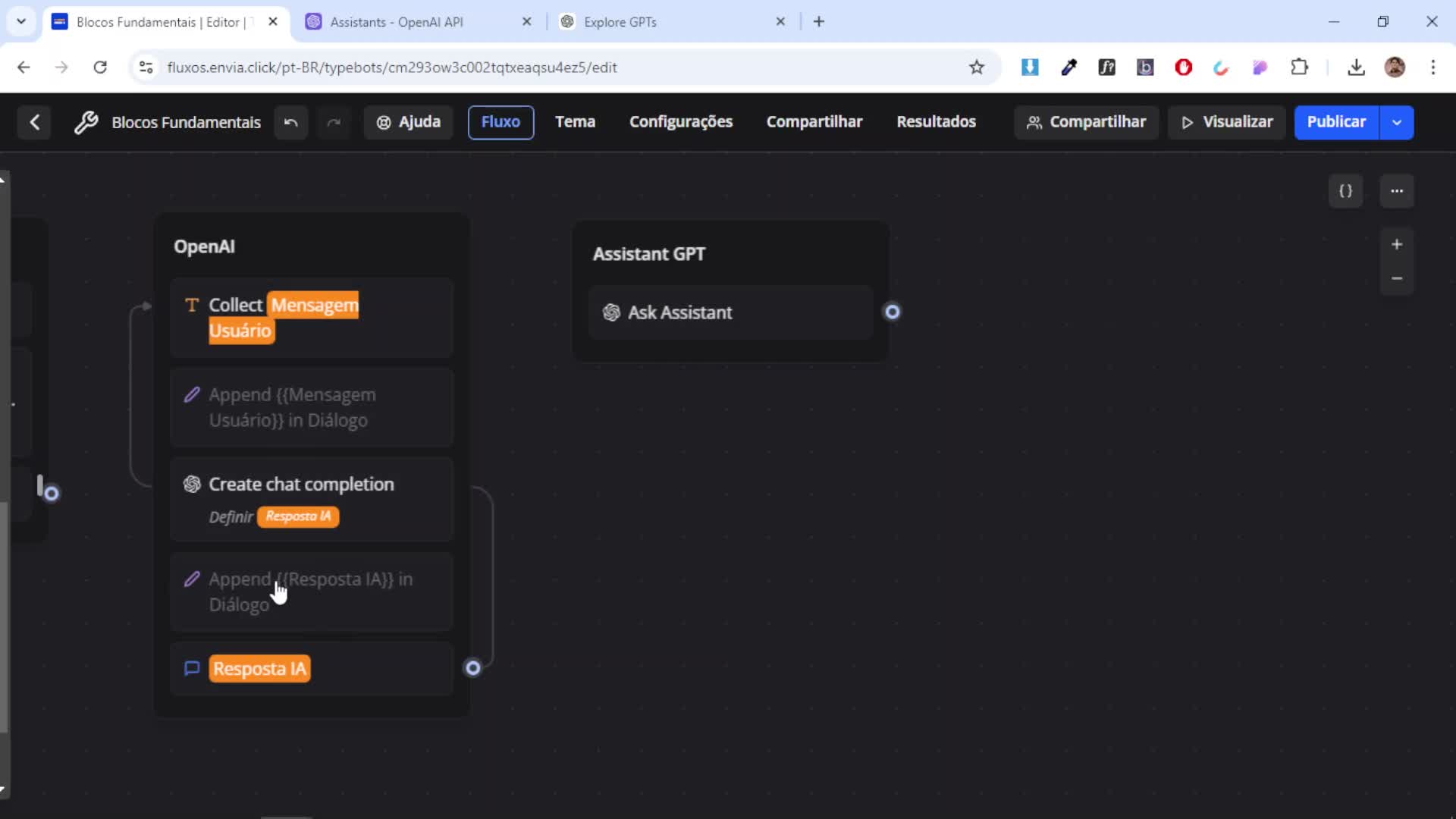Image resolution: width=1456 pixels, height=819 pixels.
Task: Open the AdBlock extension icon
Action: [1184, 67]
